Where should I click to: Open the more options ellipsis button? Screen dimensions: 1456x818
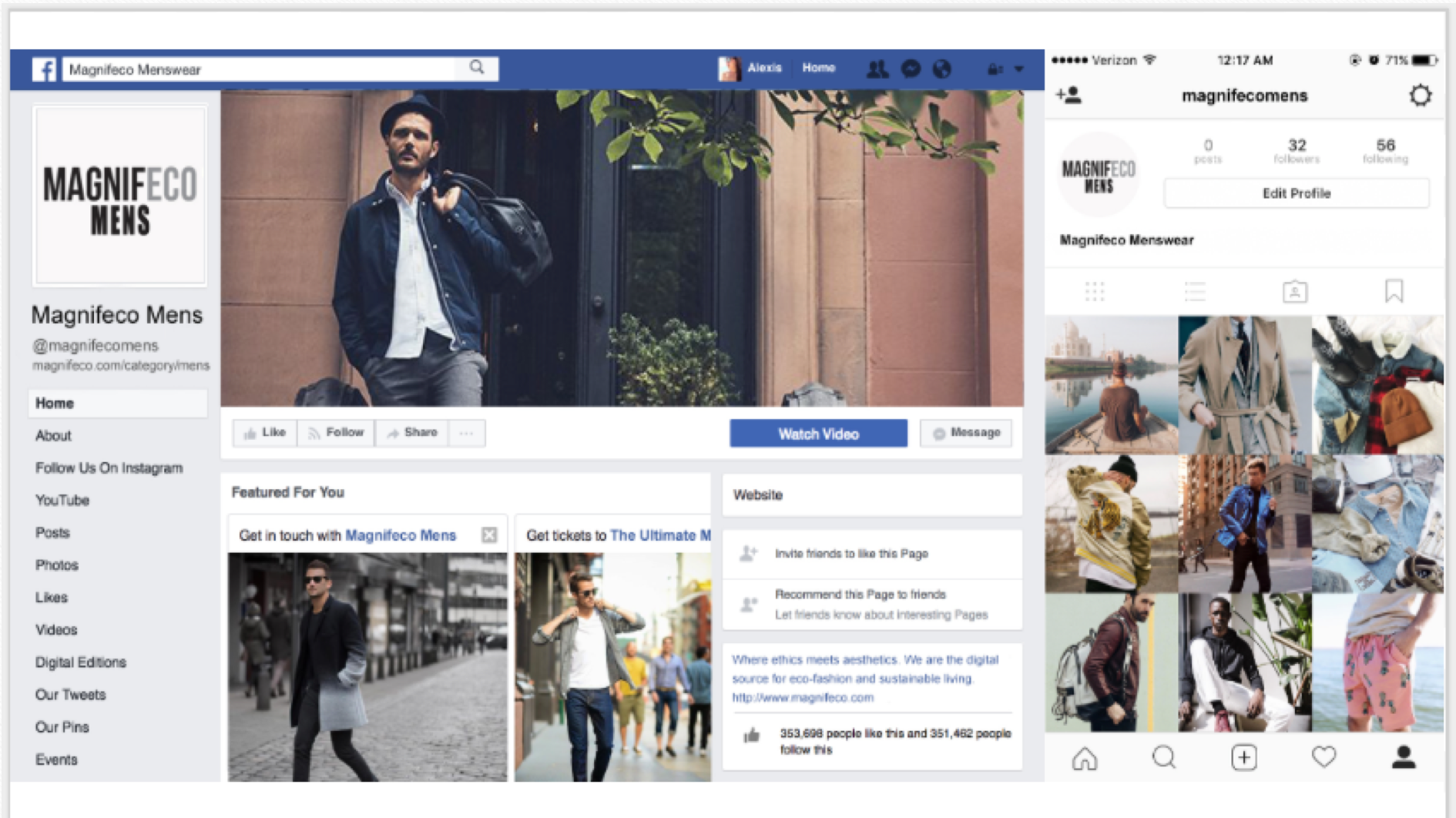(466, 433)
